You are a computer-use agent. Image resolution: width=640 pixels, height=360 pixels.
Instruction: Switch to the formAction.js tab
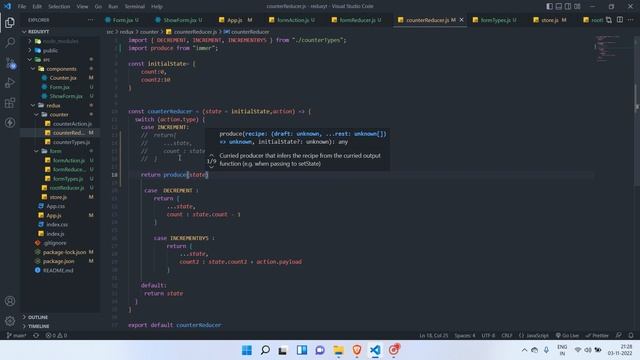point(292,20)
